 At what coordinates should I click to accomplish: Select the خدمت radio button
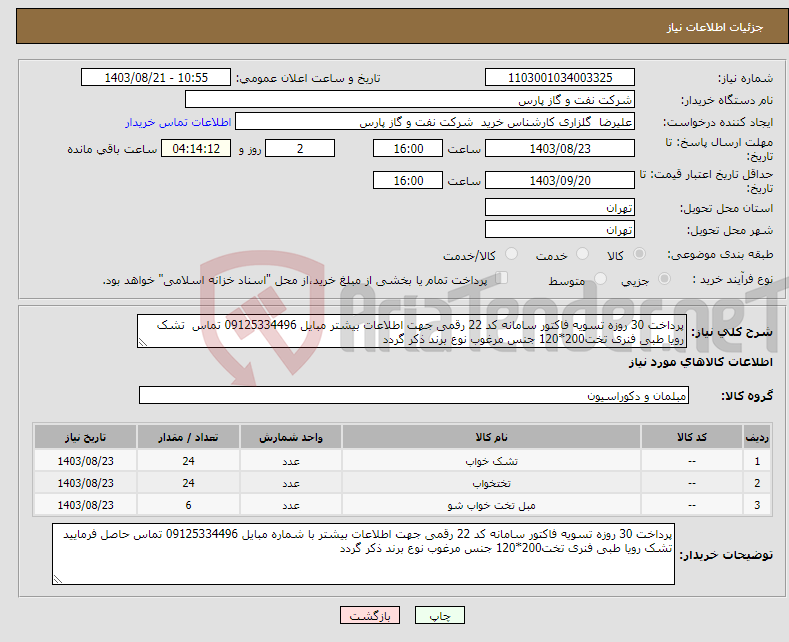(582, 254)
